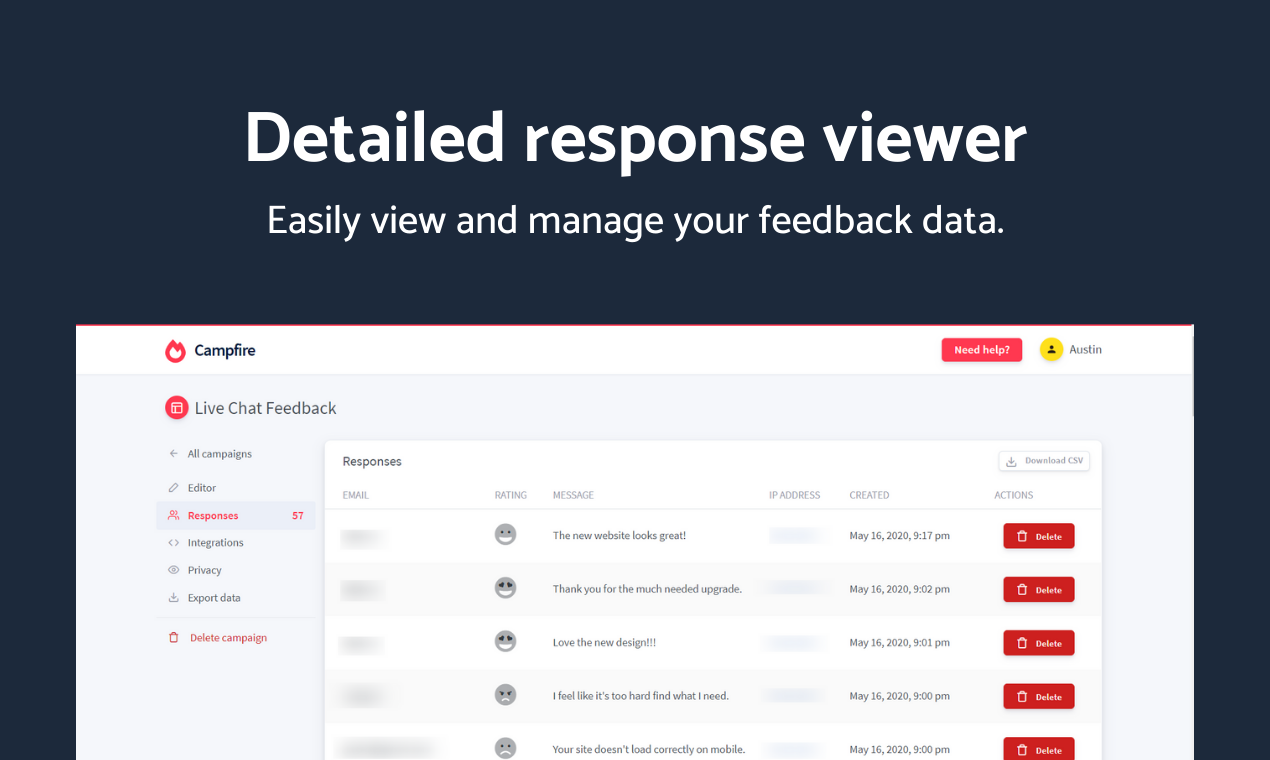This screenshot has height=760, width=1270.
Task: Open the Austin user avatar icon
Action: [1051, 349]
